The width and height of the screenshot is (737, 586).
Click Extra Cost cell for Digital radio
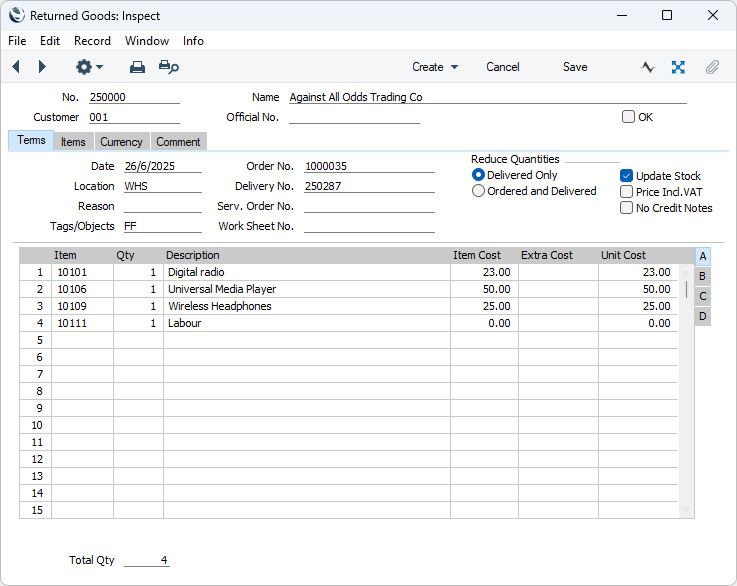click(558, 272)
